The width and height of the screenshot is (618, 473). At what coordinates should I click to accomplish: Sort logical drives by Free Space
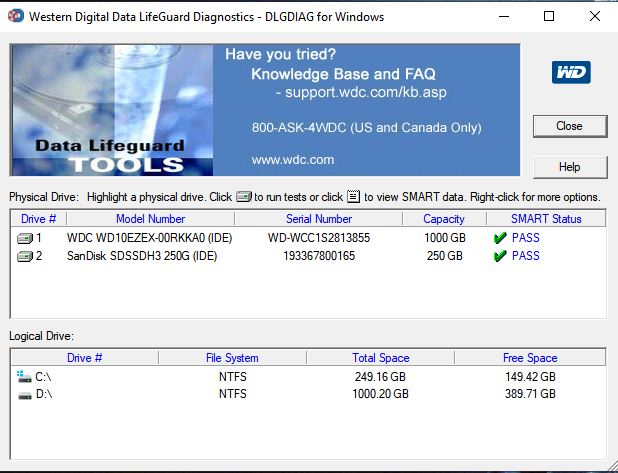[x=529, y=357]
